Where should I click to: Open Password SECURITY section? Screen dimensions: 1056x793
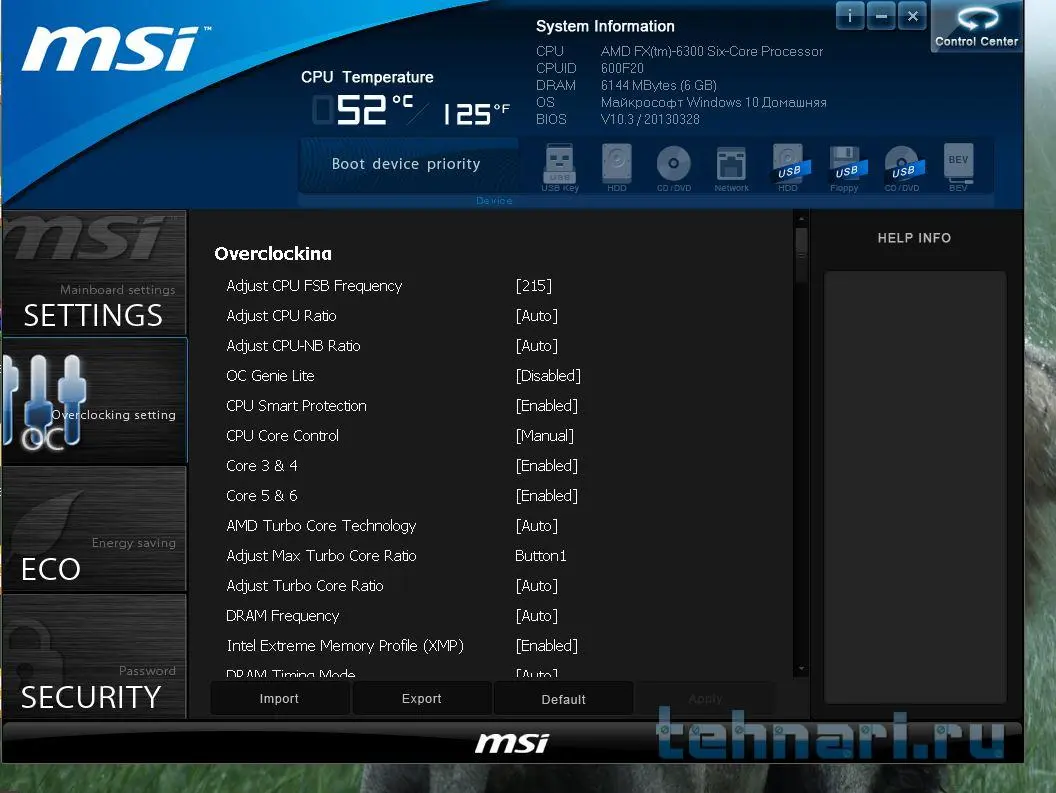click(94, 656)
